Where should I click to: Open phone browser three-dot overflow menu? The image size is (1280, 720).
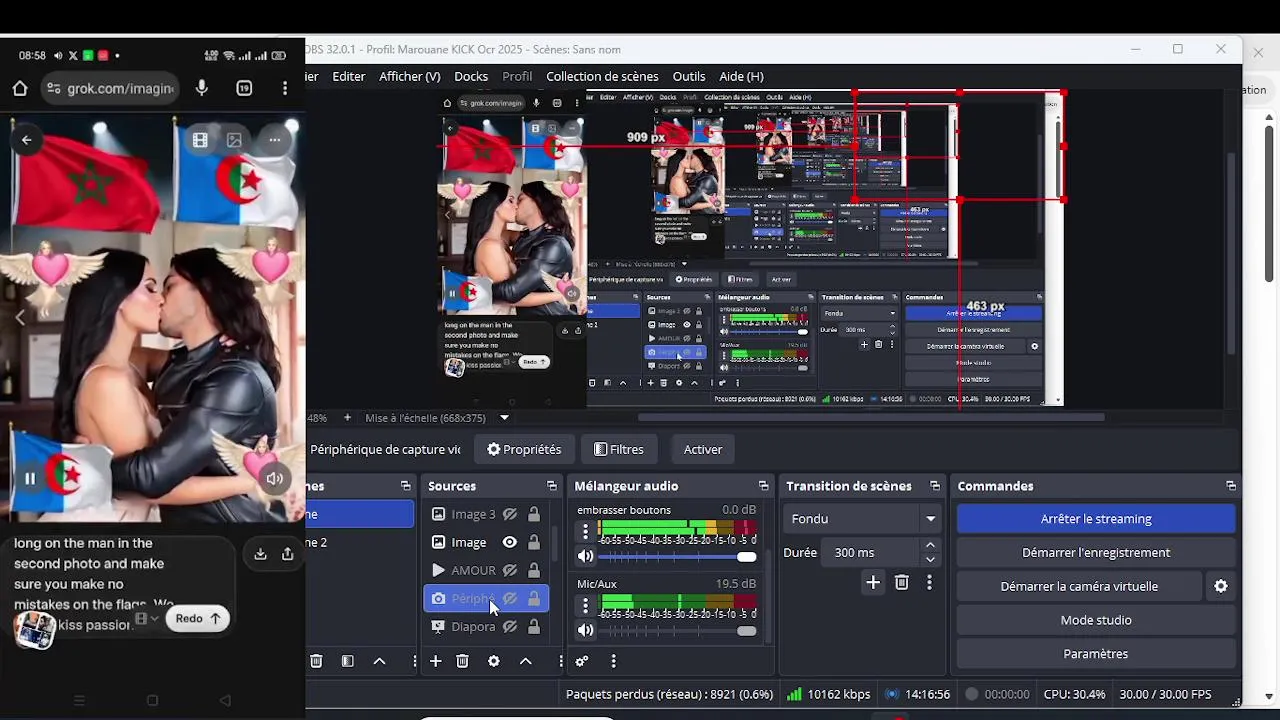[285, 88]
